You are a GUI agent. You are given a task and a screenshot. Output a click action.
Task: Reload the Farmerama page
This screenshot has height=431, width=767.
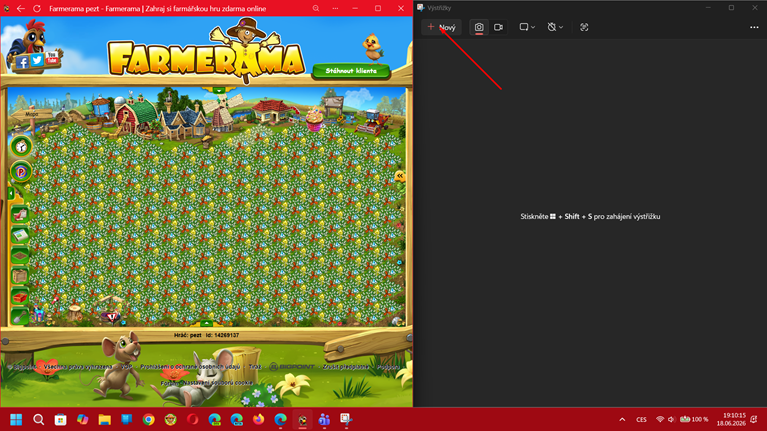37,8
